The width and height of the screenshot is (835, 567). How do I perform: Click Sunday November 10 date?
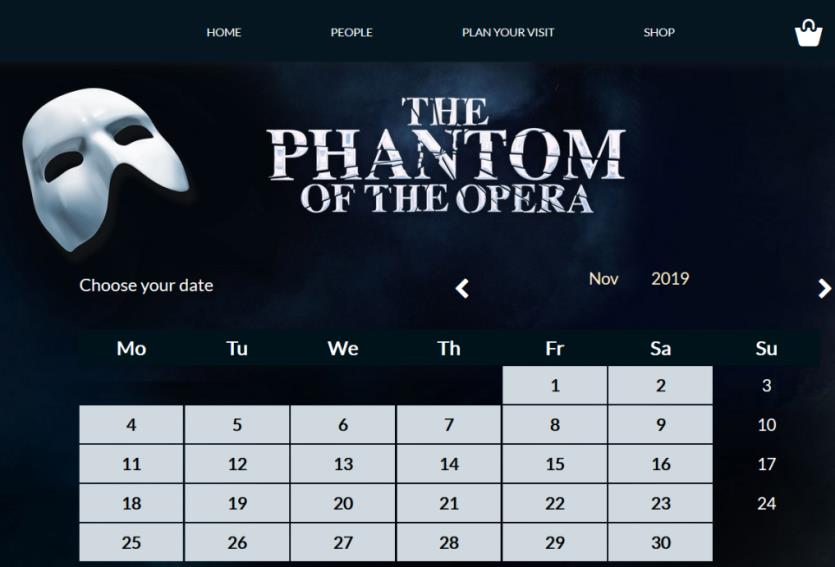(766, 425)
